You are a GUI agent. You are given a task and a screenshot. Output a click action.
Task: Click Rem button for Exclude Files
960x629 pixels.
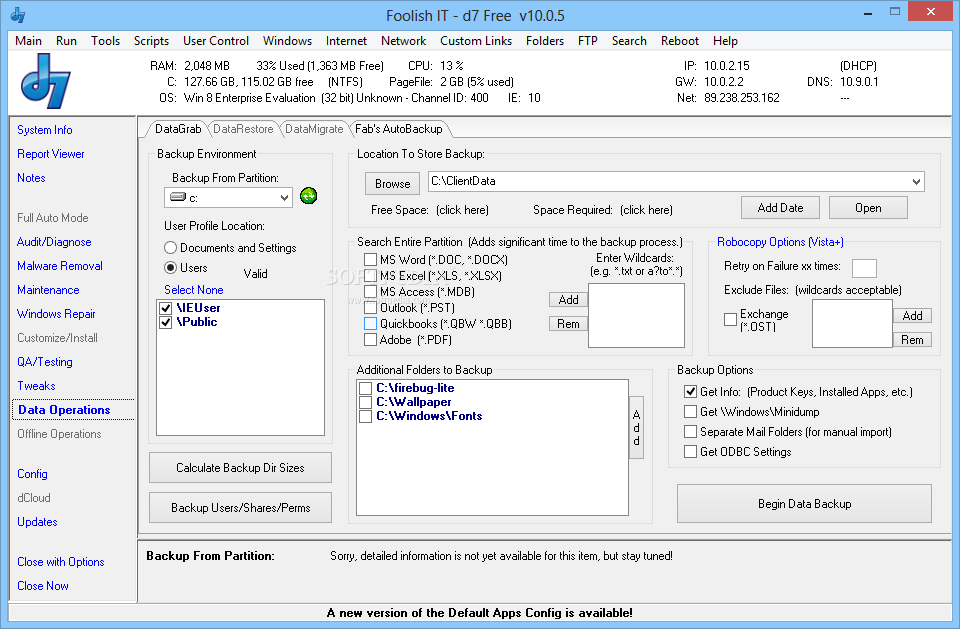(912, 339)
